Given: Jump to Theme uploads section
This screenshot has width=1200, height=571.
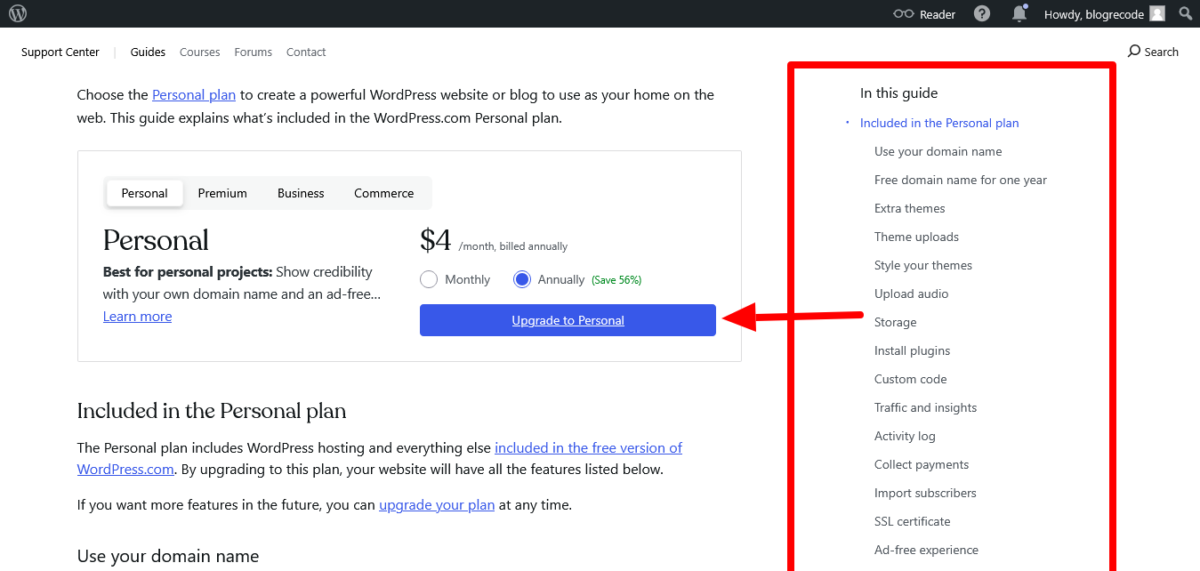Looking at the screenshot, I should pos(916,237).
